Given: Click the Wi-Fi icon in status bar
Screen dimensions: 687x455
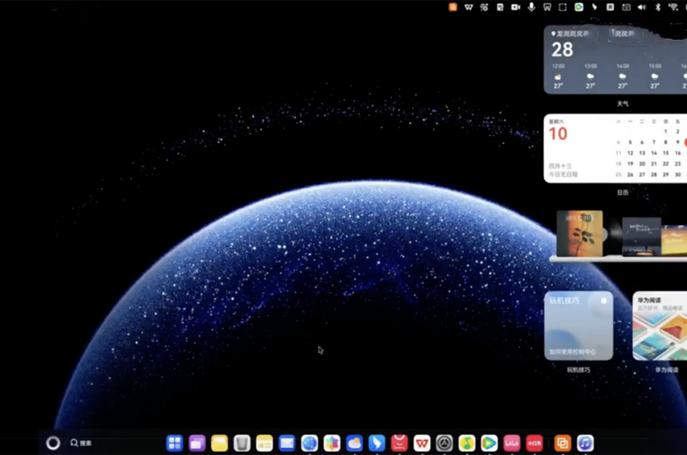Looking at the screenshot, I should tap(673, 7).
